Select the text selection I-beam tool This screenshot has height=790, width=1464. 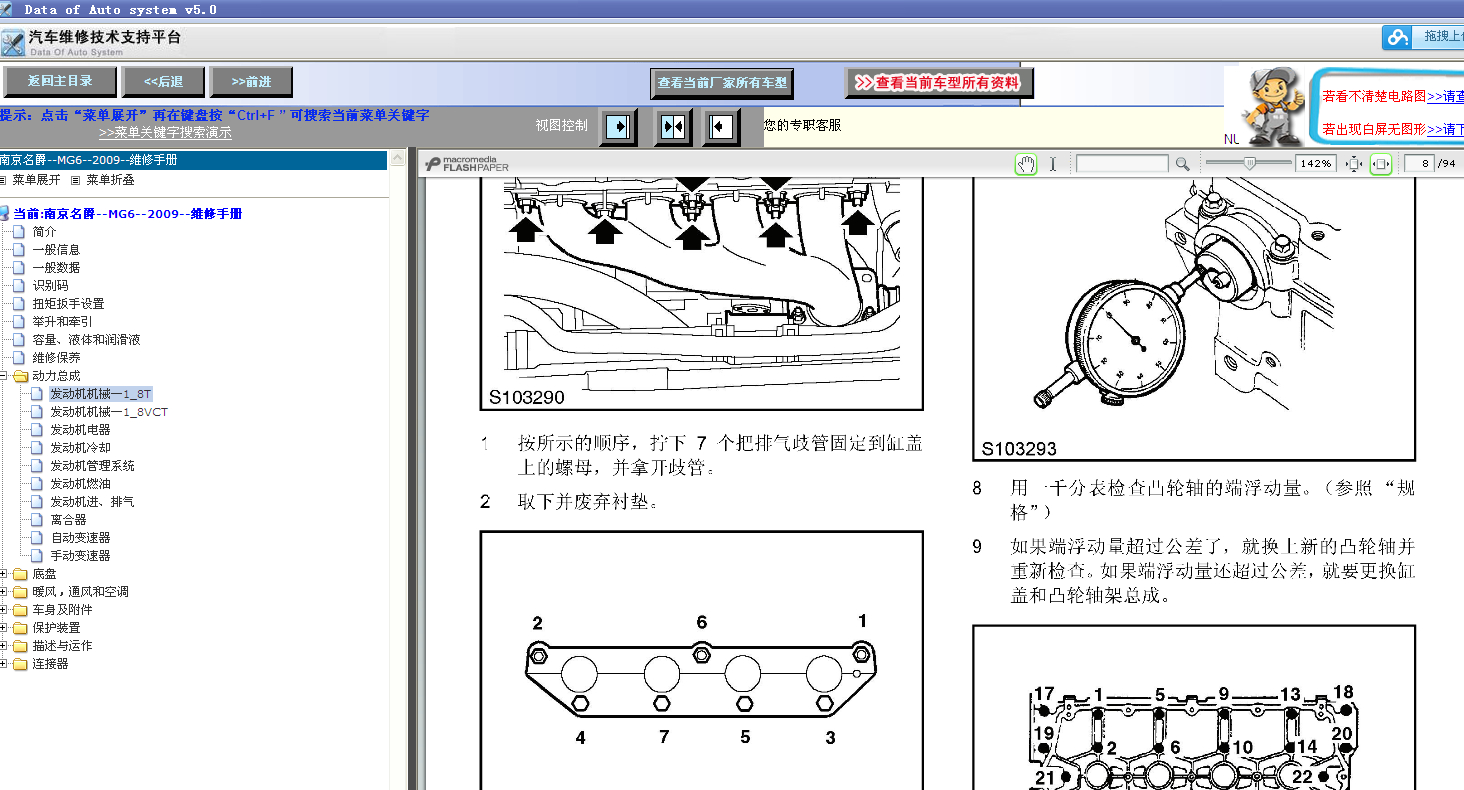1053,164
